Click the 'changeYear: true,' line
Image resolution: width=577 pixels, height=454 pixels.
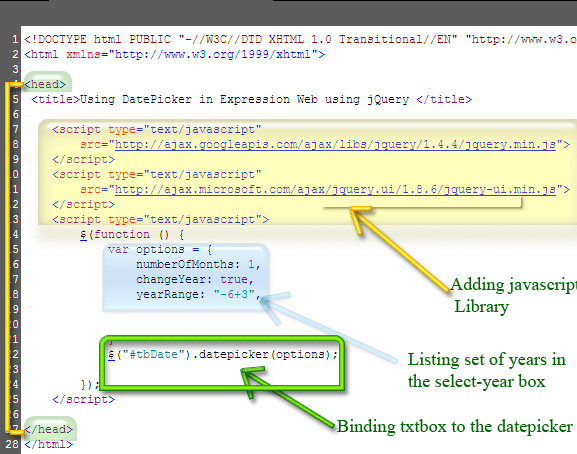pyautogui.click(x=195, y=280)
